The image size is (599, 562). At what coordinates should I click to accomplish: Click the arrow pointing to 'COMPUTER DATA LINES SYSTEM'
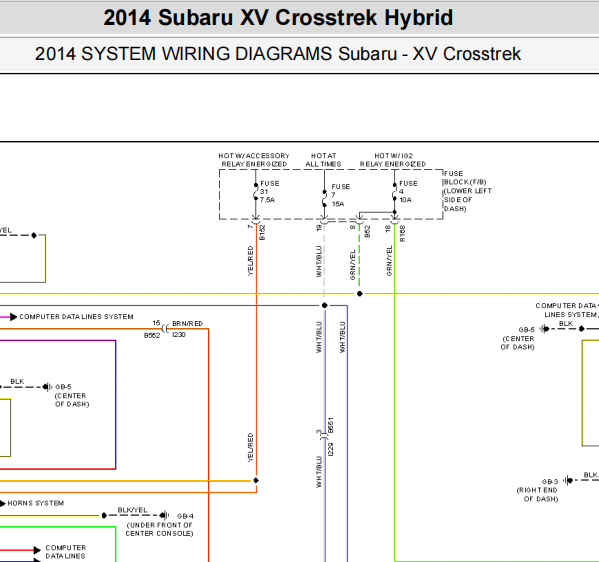point(13,317)
